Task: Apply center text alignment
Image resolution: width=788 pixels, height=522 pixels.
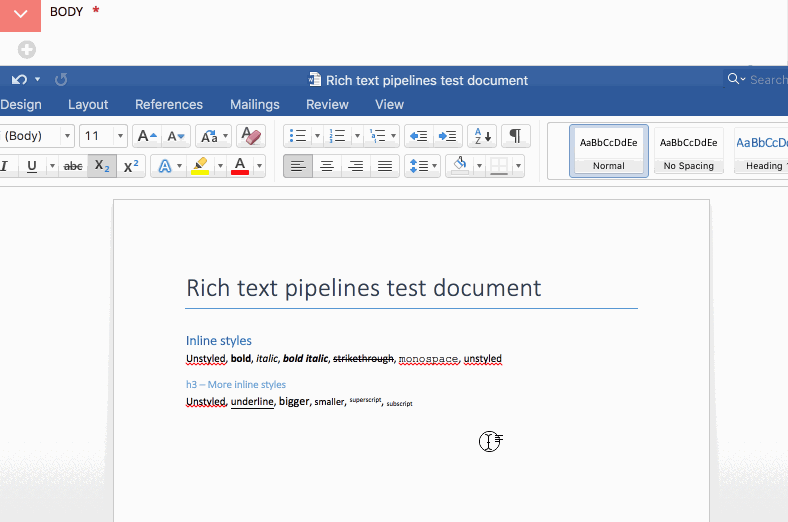Action: tap(326, 166)
